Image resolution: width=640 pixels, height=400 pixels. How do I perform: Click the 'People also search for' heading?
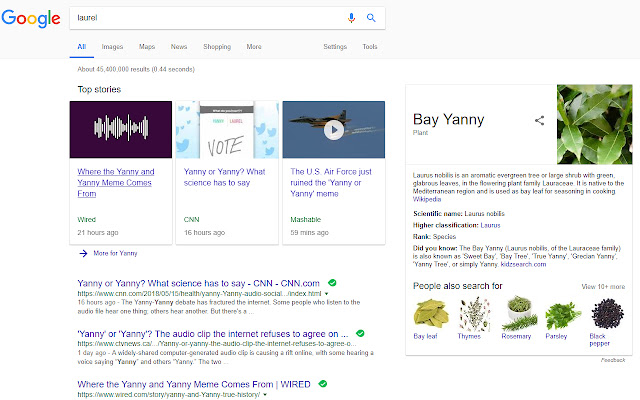tap(458, 286)
